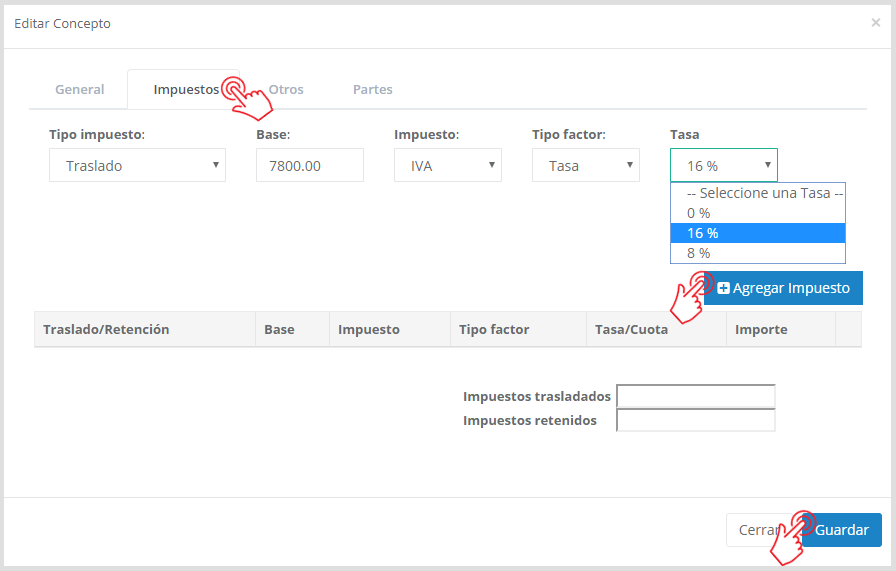
Task: Pick the 8 % rate option
Action: click(758, 253)
